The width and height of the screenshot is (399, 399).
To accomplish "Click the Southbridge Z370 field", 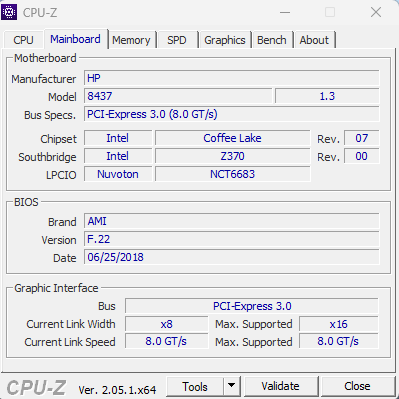I will point(233,156).
